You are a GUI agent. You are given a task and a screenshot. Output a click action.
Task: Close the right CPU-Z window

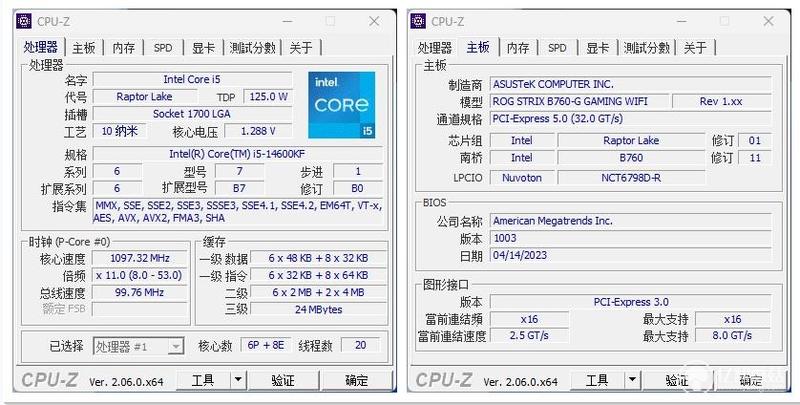(768, 21)
